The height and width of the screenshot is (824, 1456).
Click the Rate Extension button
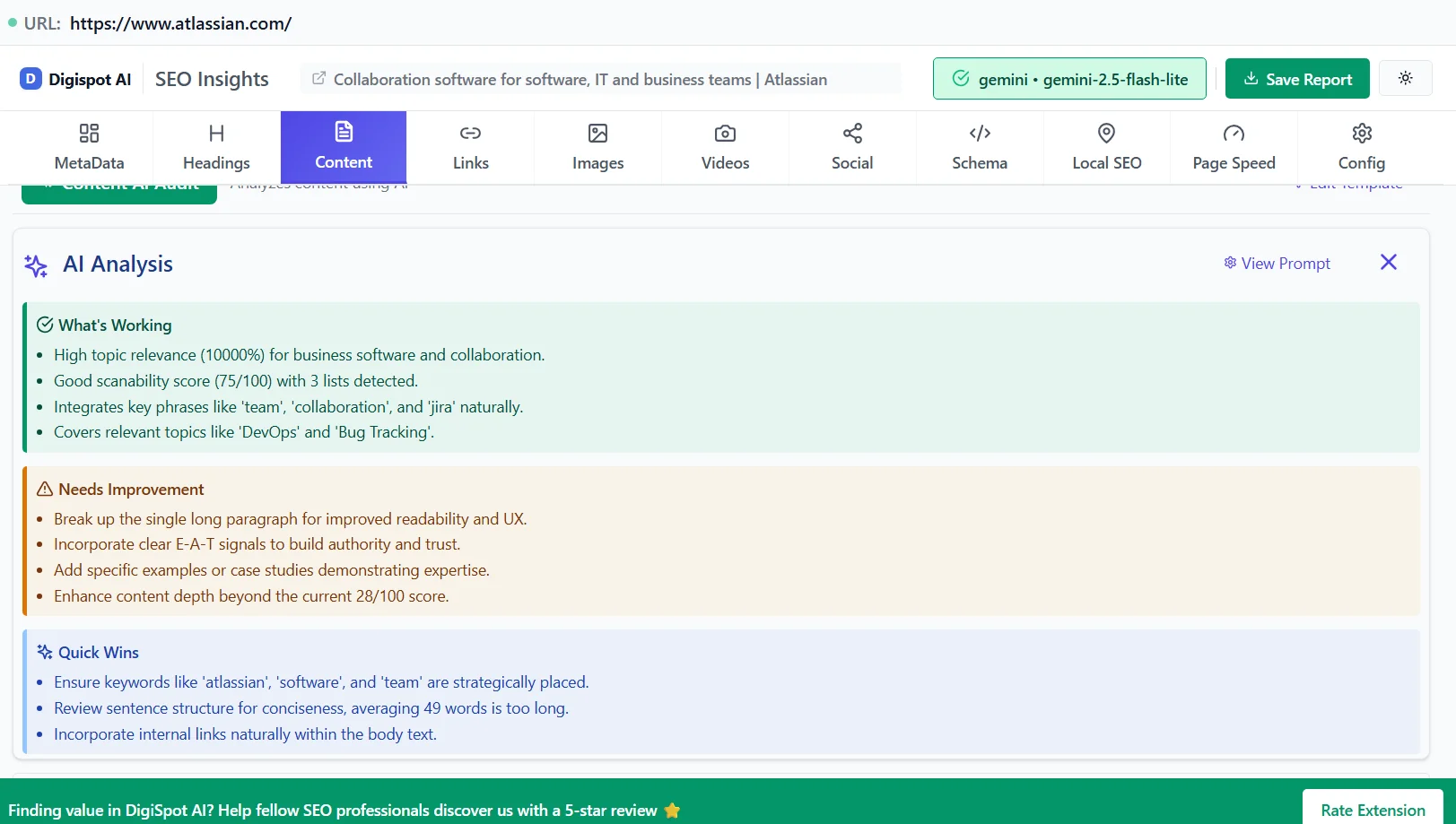(x=1372, y=809)
